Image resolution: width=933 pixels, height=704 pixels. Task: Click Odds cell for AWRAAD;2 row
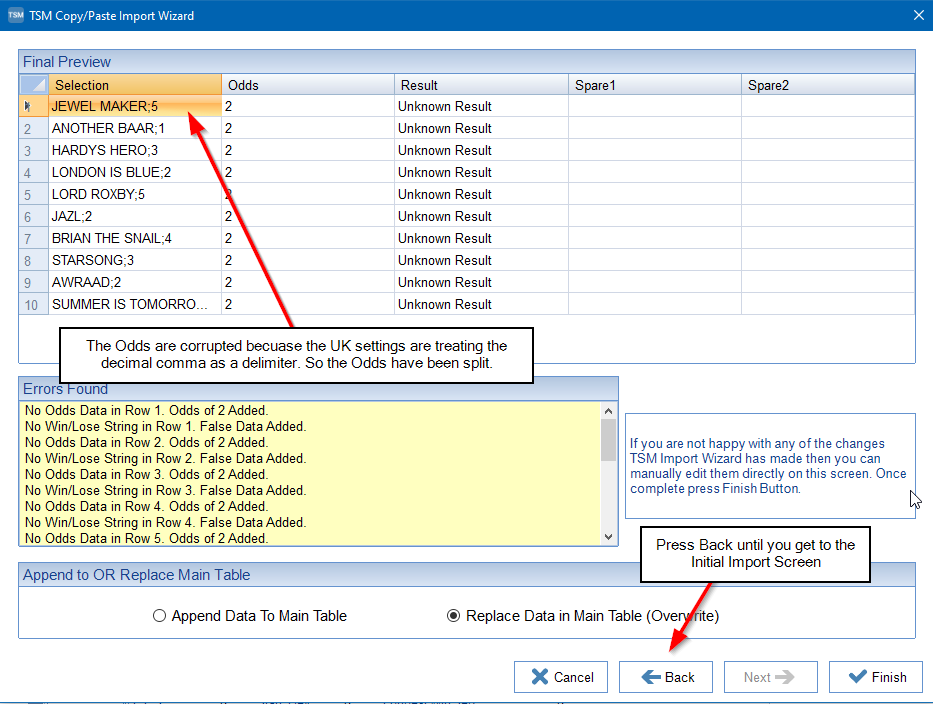(x=307, y=282)
